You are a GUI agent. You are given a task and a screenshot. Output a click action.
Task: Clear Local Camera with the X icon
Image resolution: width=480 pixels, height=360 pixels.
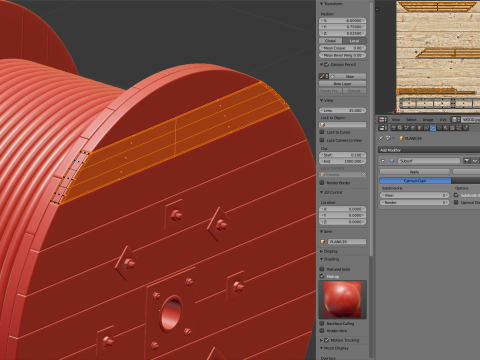363,175
